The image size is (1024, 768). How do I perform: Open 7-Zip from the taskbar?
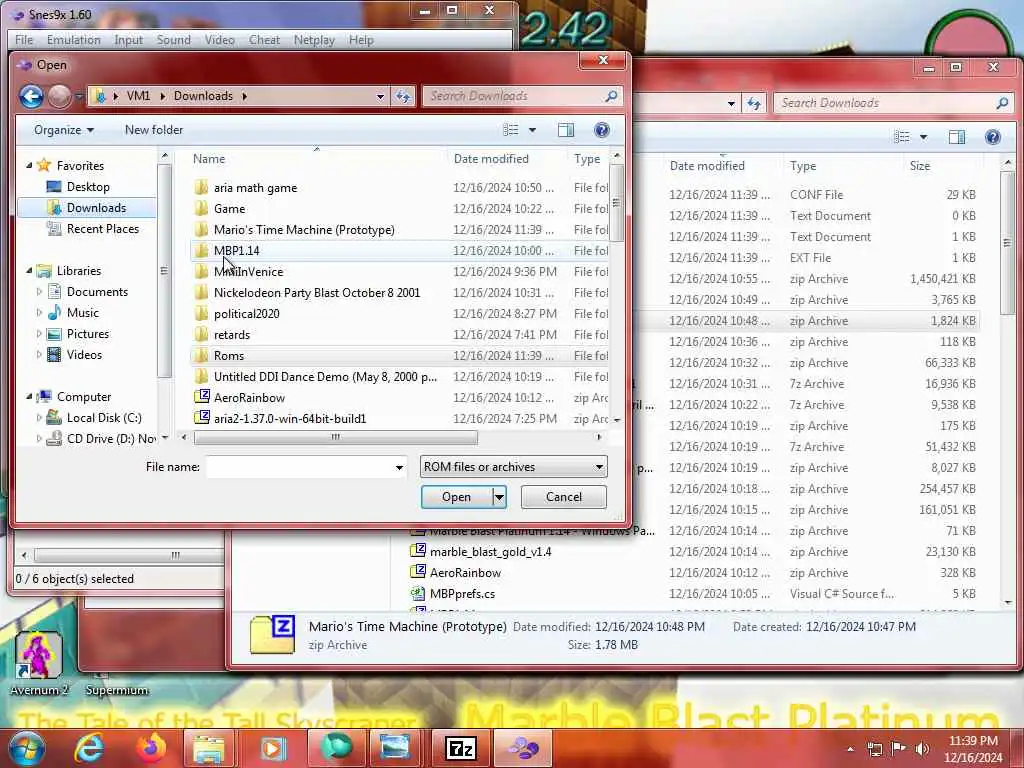461,748
